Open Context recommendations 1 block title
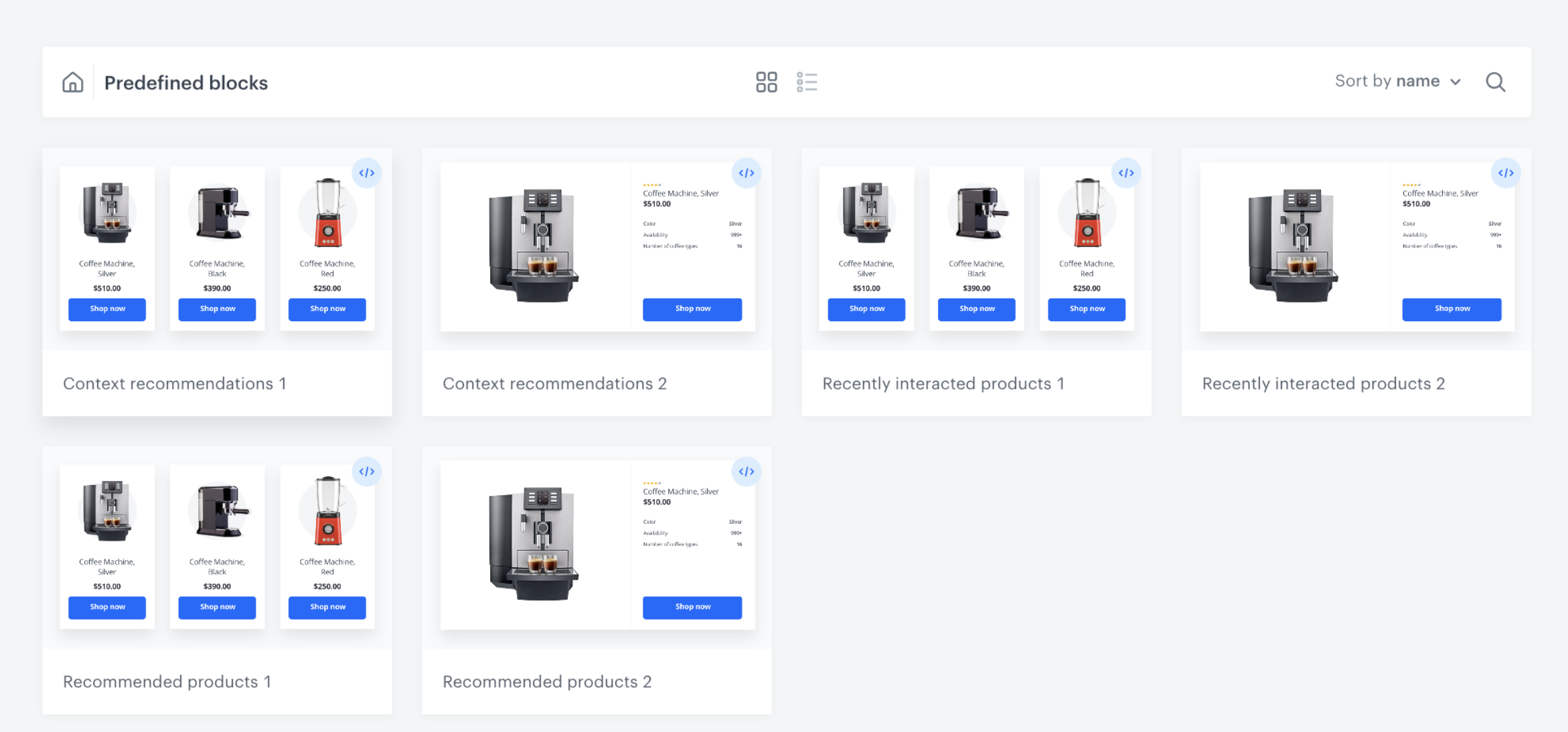Viewport: 1568px width, 732px height. coord(175,383)
